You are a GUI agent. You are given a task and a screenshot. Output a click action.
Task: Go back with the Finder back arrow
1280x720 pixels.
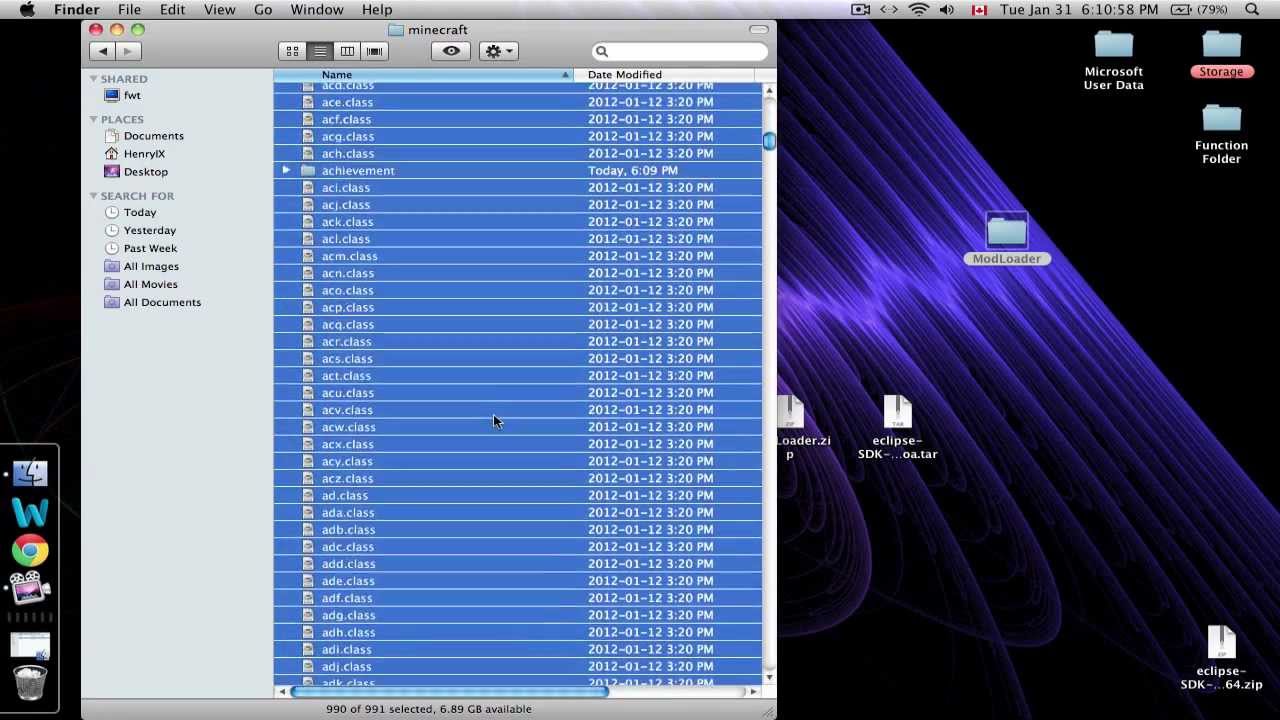click(x=103, y=51)
